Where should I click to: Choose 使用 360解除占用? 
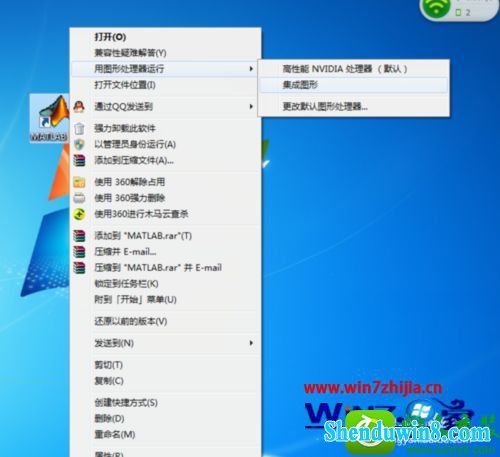[165, 182]
